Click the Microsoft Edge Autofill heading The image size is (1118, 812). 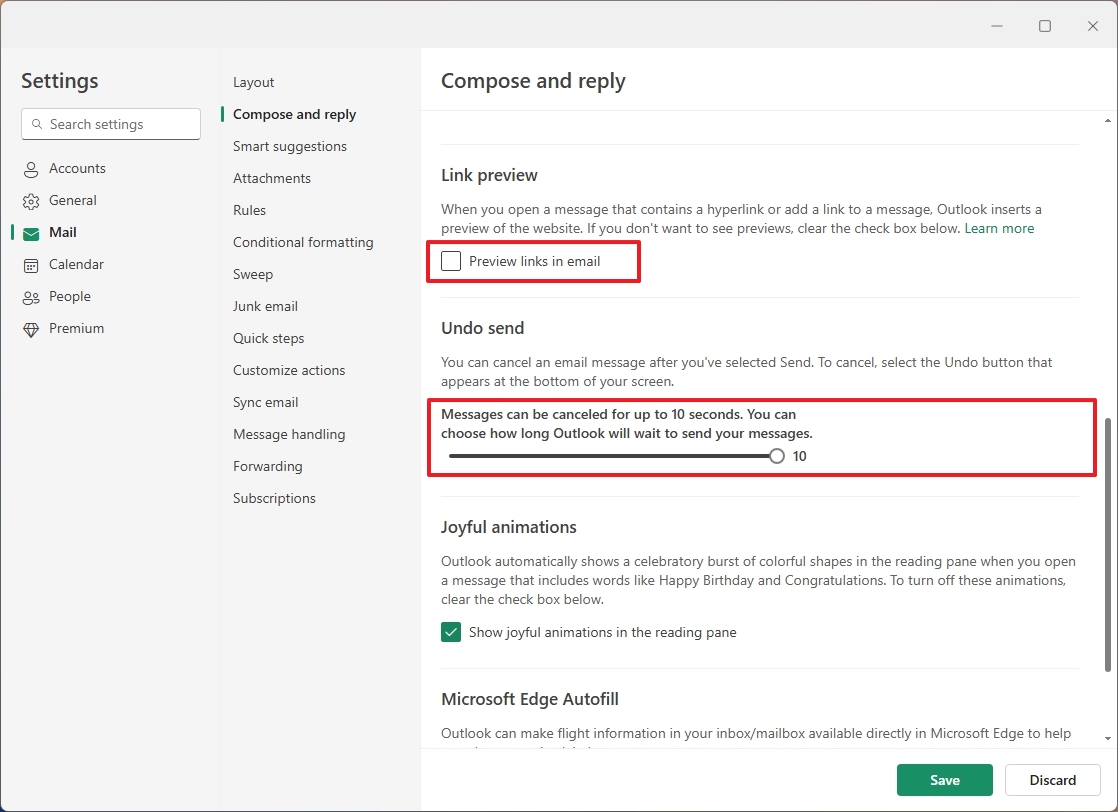click(x=530, y=699)
